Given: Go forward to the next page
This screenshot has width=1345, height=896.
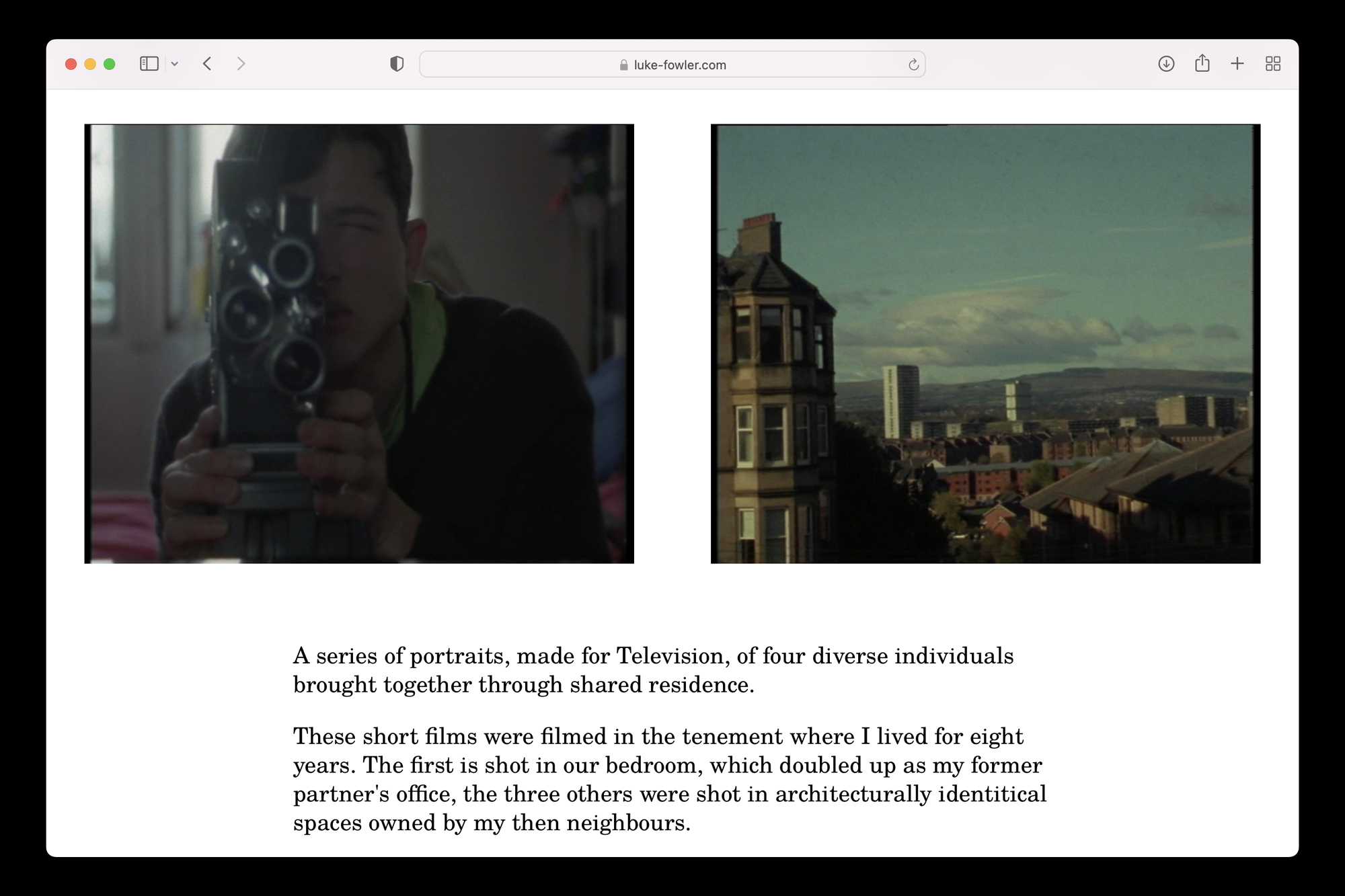Looking at the screenshot, I should point(241,64).
